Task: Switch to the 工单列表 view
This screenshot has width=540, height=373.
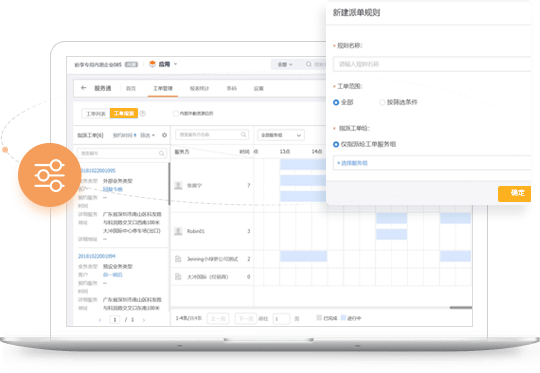Action: pos(96,113)
